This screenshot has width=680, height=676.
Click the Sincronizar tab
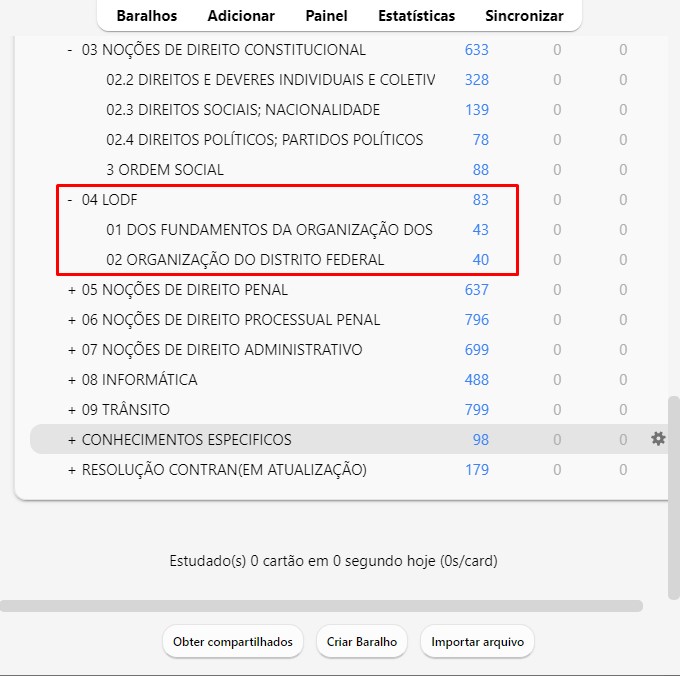524,16
